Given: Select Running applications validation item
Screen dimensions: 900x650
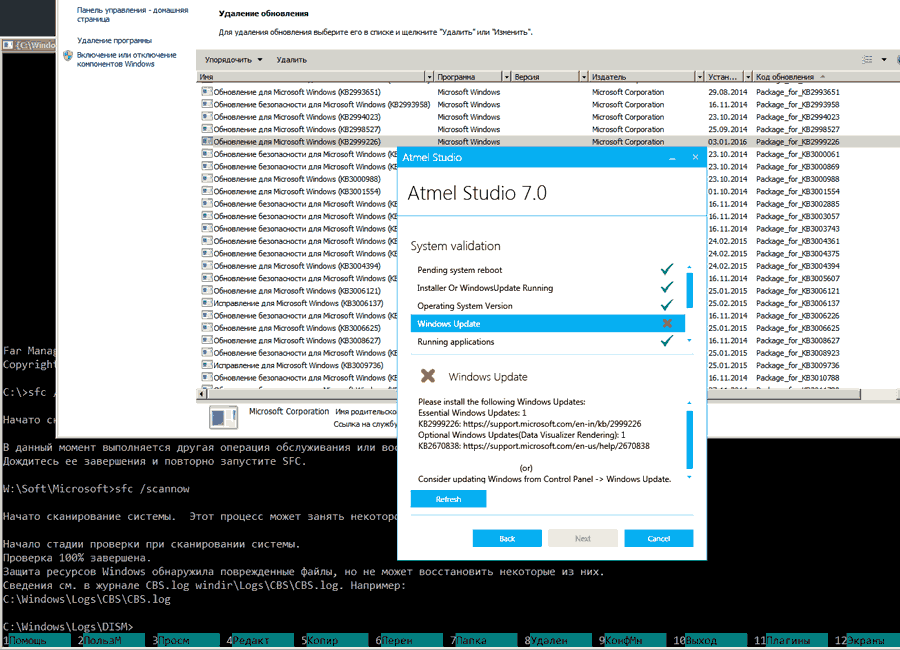Looking at the screenshot, I should [548, 341].
